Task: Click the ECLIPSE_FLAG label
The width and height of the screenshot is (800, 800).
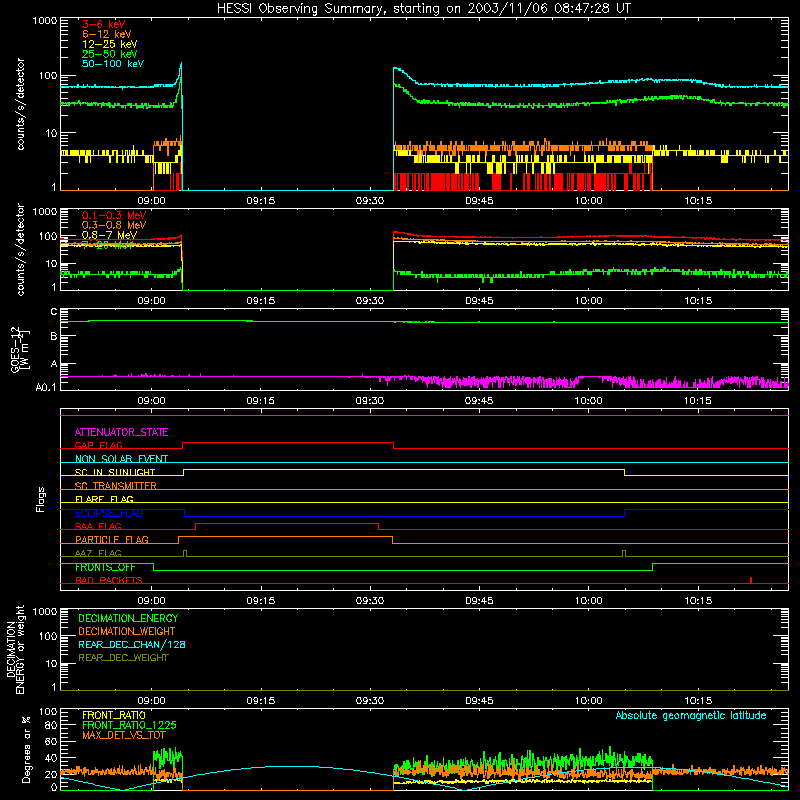Action: 109,513
